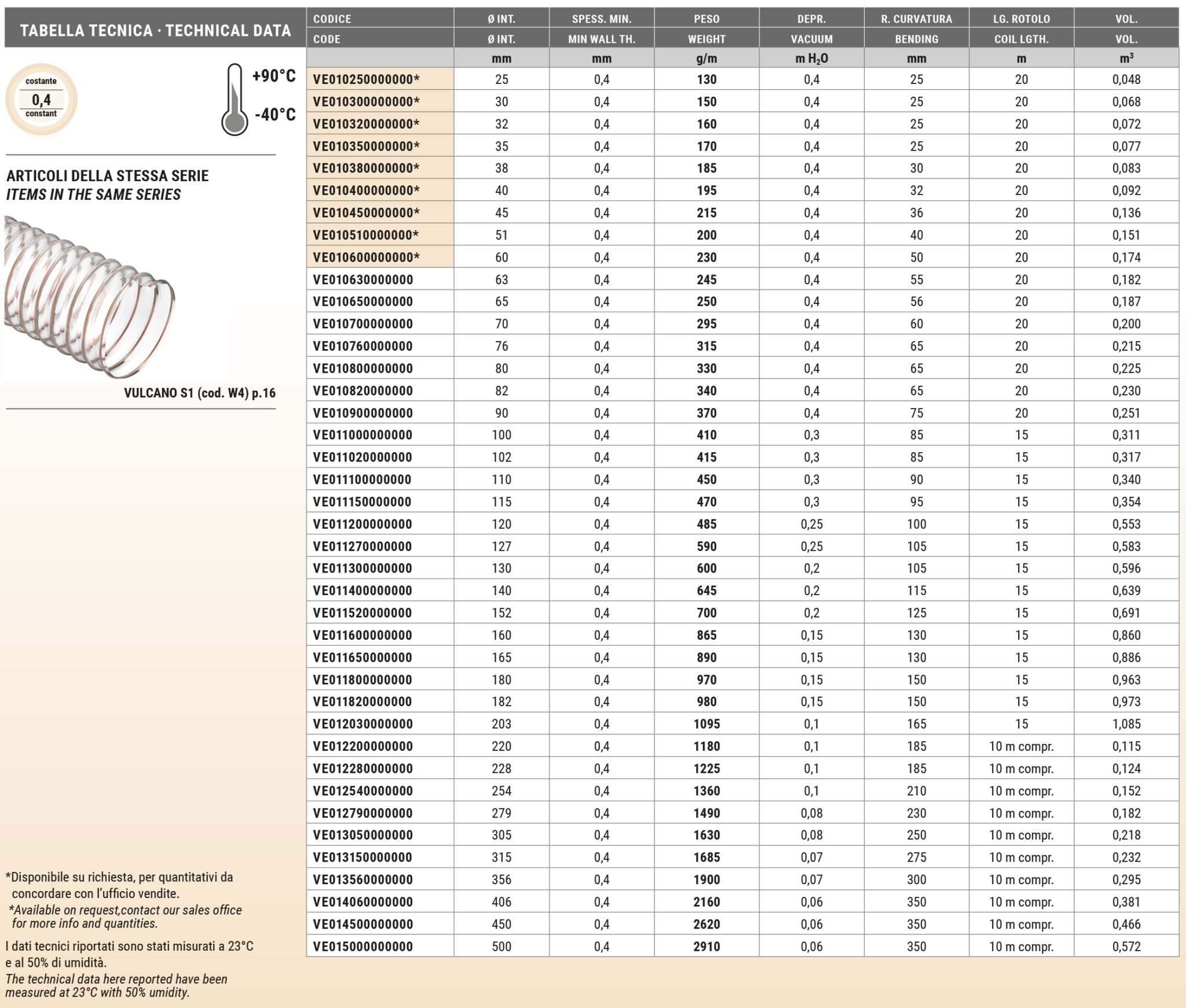
Task: Click code VE015000000000 in the last row
Action: 363,947
